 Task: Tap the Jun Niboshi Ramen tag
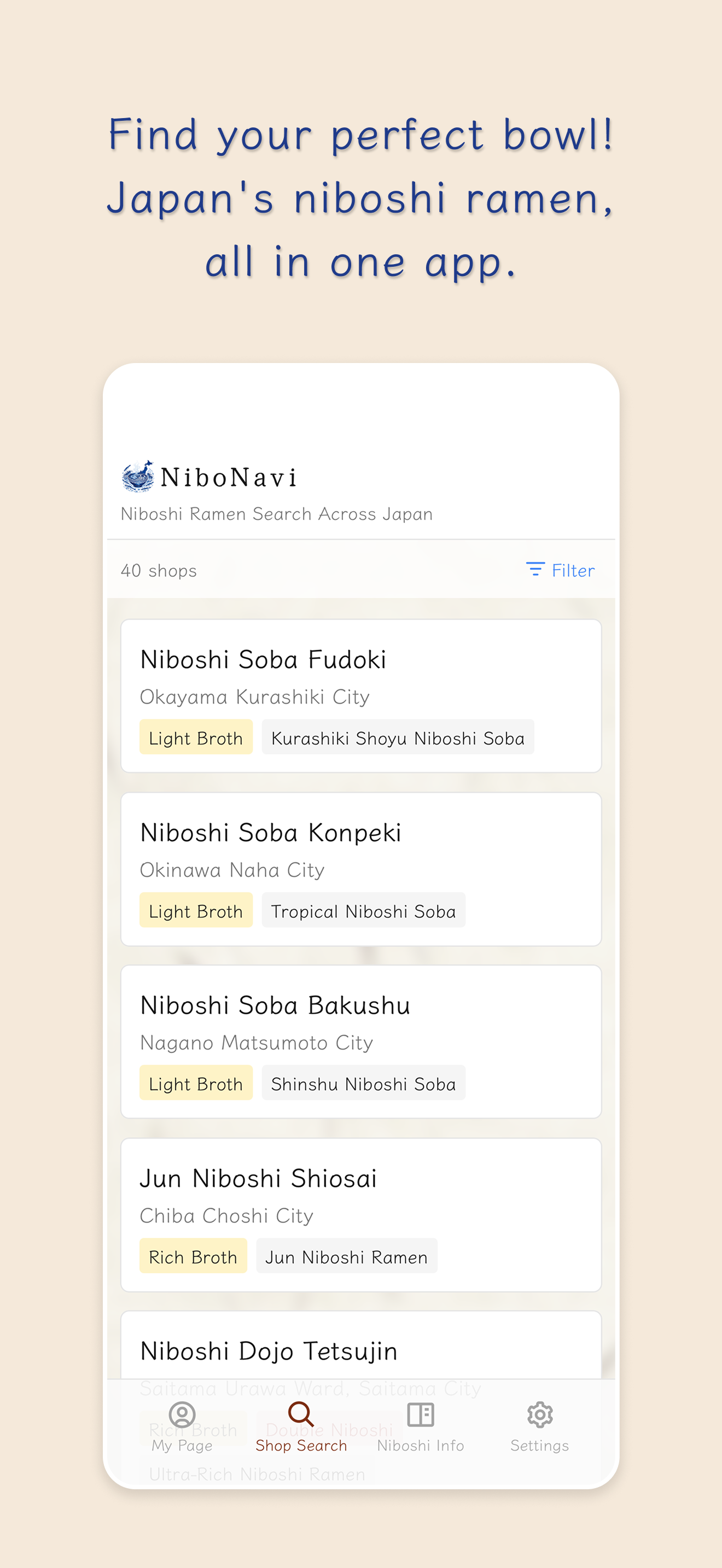(346, 1256)
